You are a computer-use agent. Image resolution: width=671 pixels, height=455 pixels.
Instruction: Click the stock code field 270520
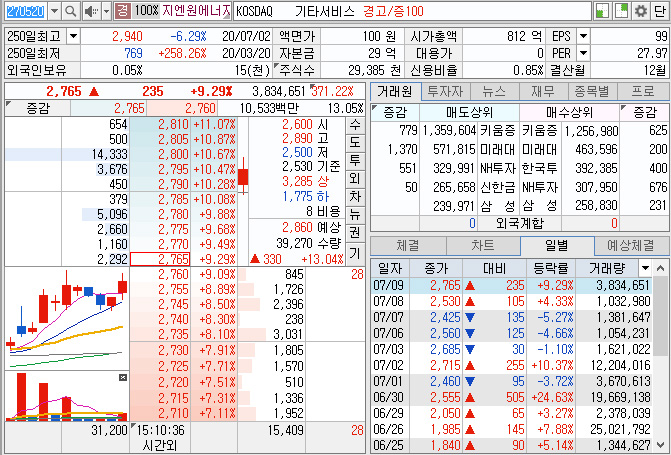click(x=26, y=11)
